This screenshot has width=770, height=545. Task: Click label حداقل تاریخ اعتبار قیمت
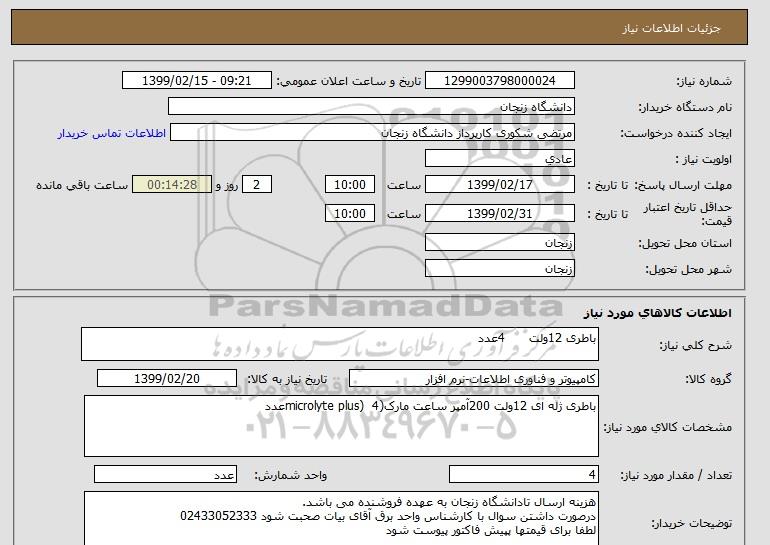click(688, 214)
